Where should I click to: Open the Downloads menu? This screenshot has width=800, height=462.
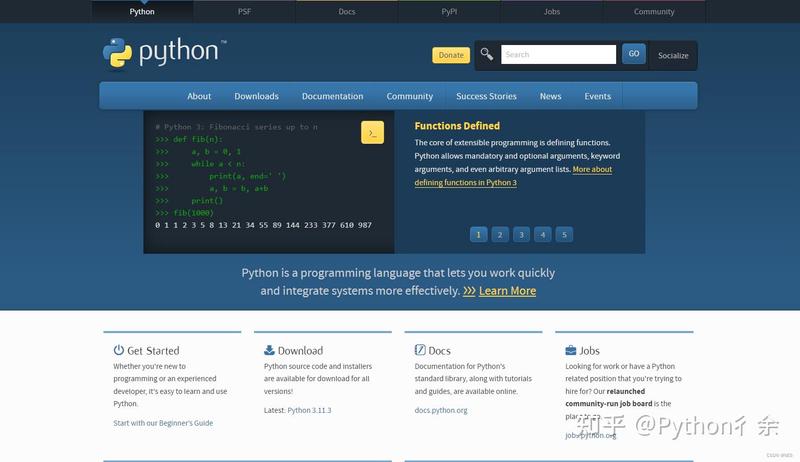257,96
